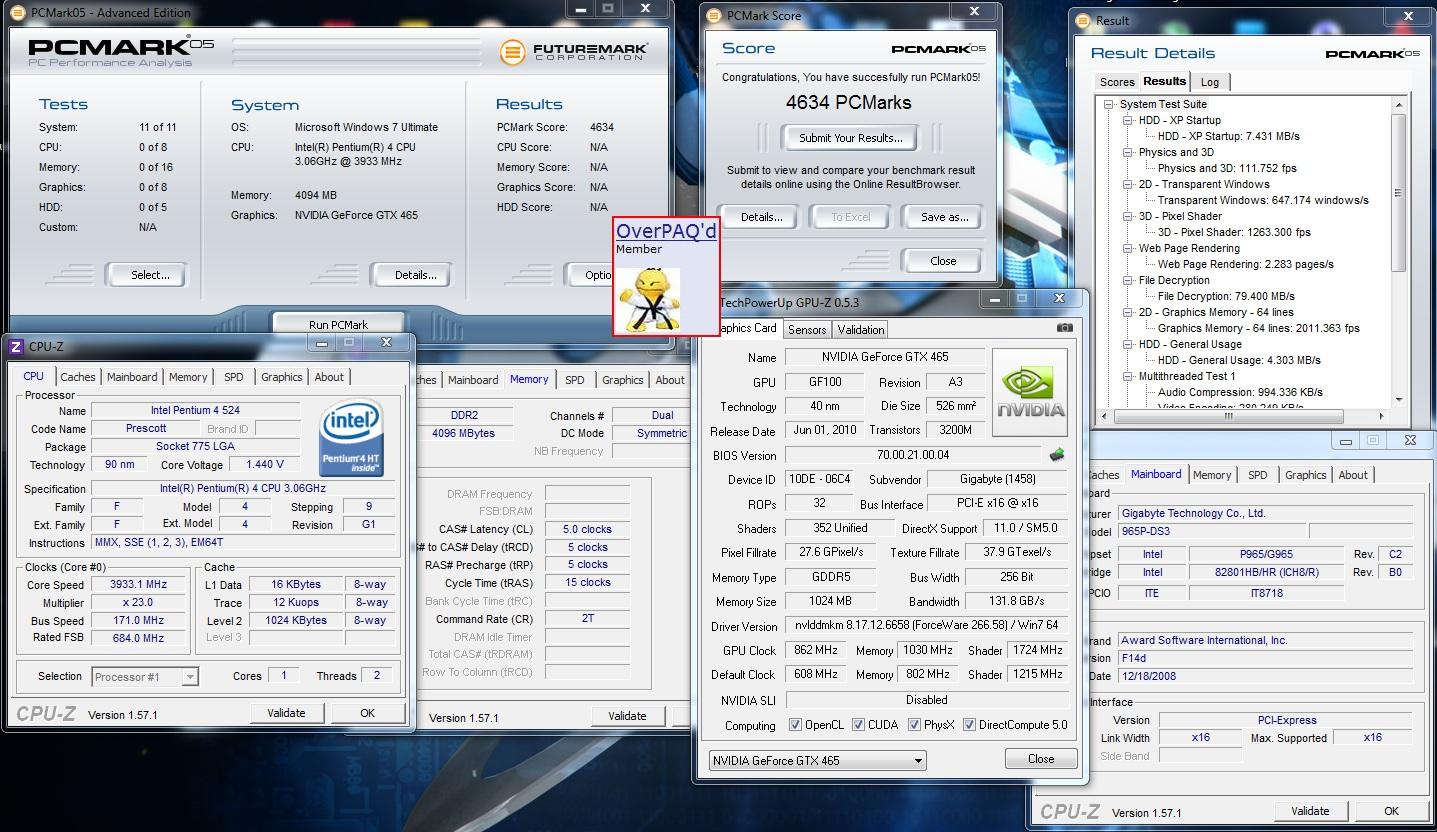The image size is (1437, 832).
Task: Click Validate in right CPU-Z Mainboard window
Action: click(1310, 811)
